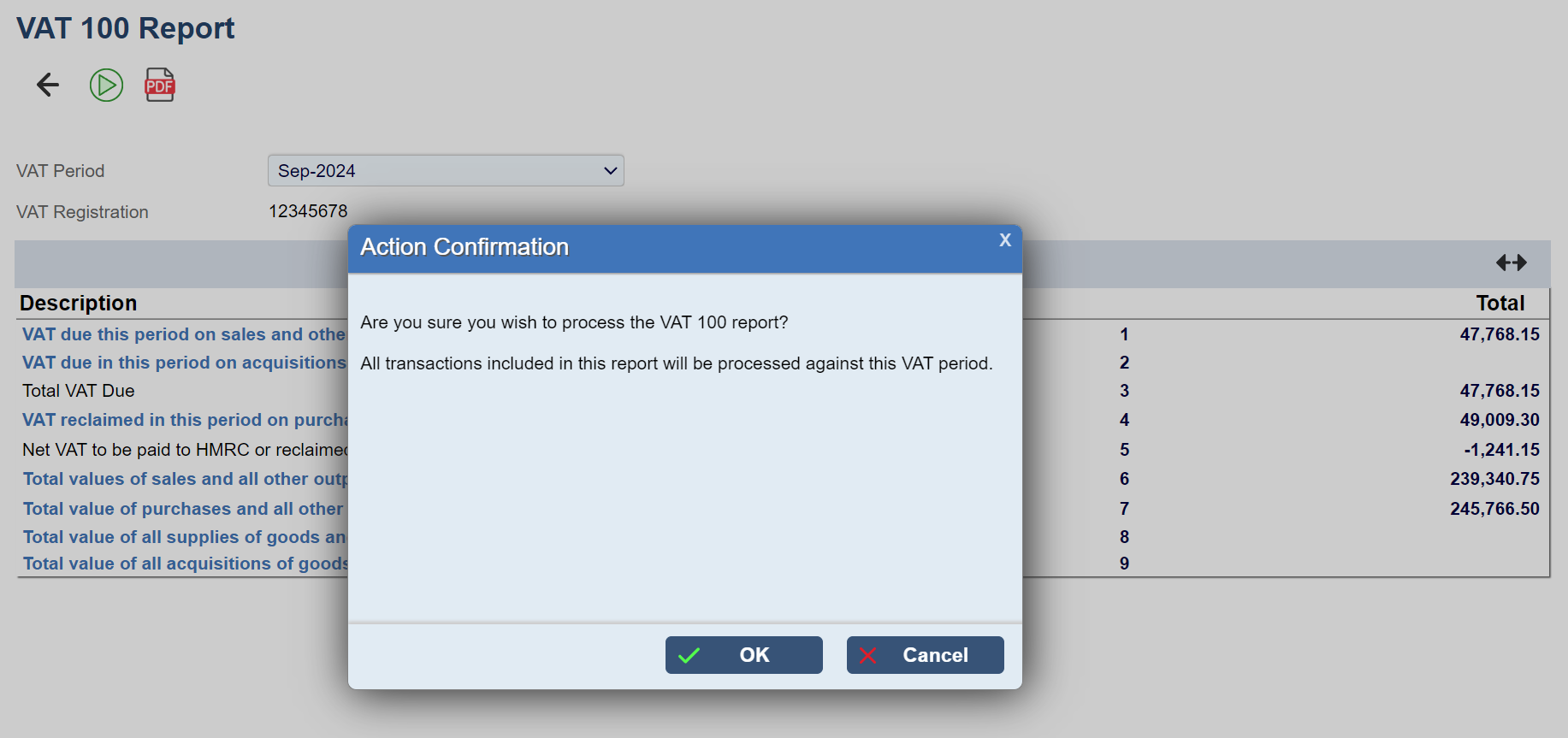Click the expand-width double arrow icon
Image resolution: width=1568 pixels, height=738 pixels.
click(x=1511, y=263)
